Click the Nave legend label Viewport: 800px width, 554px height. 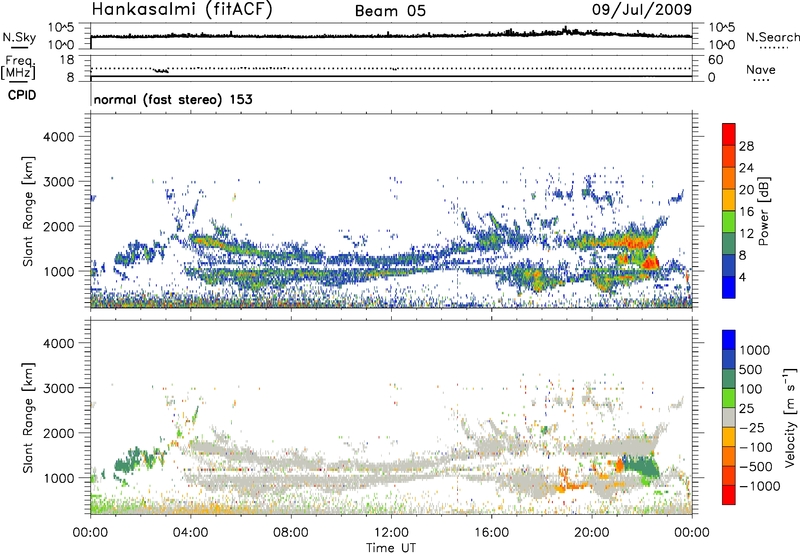pyautogui.click(x=761, y=69)
